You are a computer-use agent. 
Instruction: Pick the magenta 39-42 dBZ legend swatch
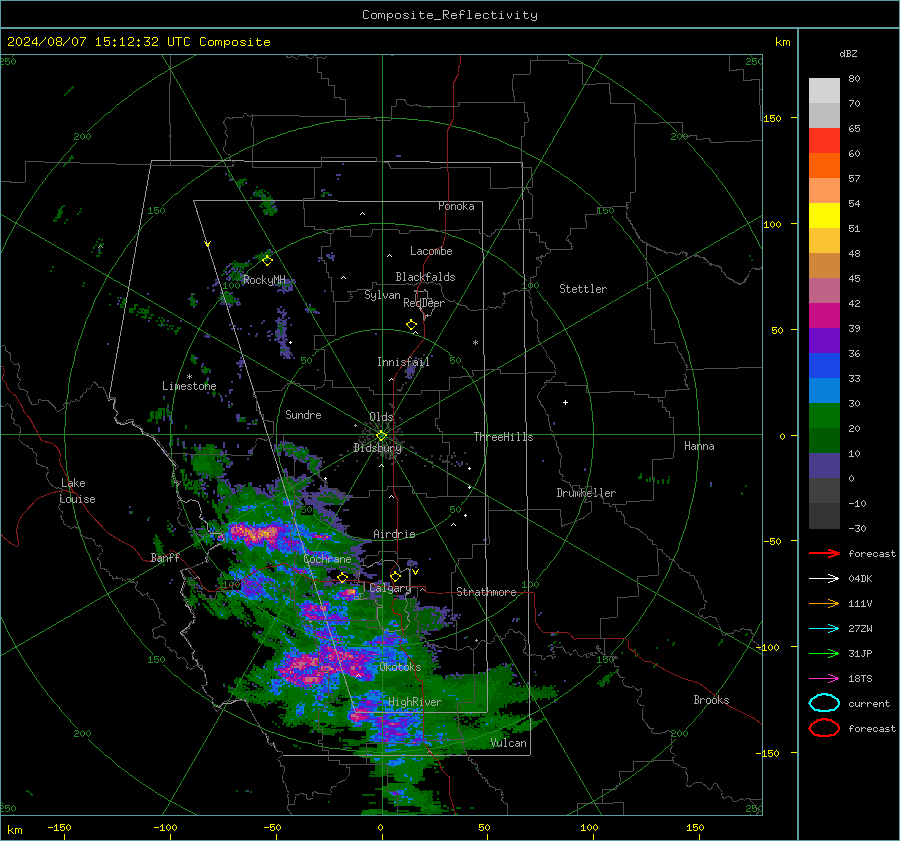pos(824,316)
